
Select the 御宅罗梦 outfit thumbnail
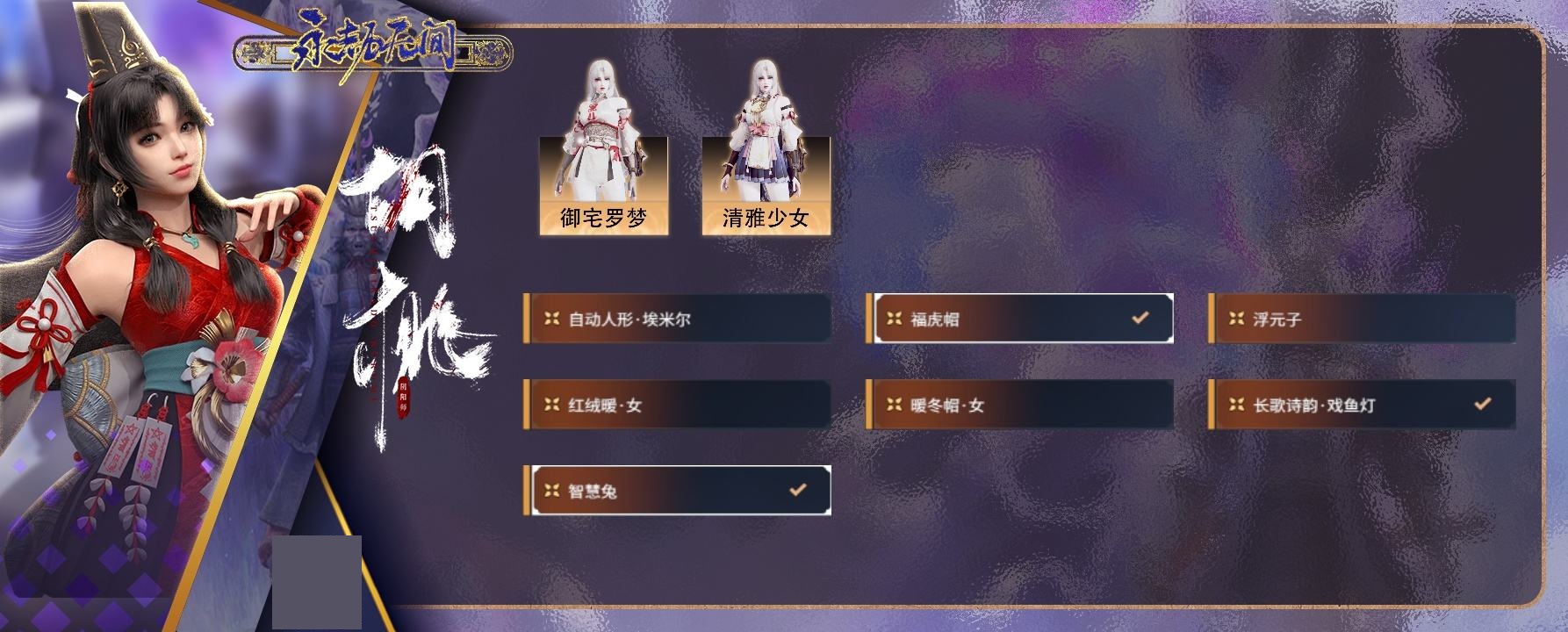(x=603, y=147)
